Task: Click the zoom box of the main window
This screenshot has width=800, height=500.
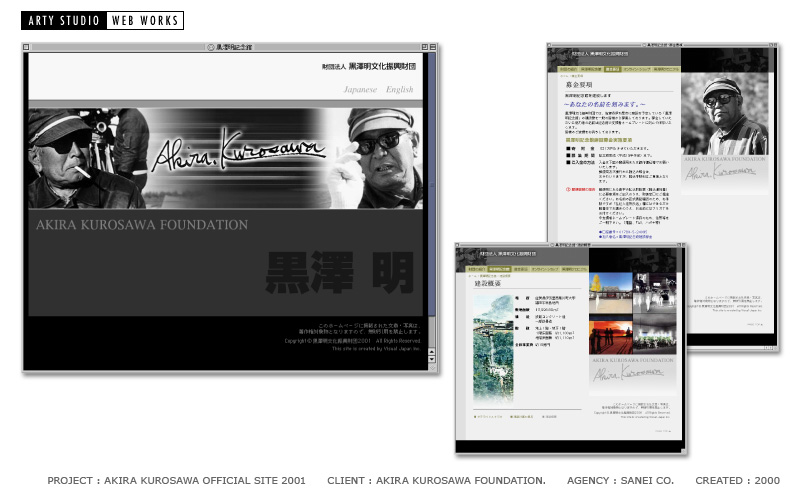Action: click(x=424, y=47)
